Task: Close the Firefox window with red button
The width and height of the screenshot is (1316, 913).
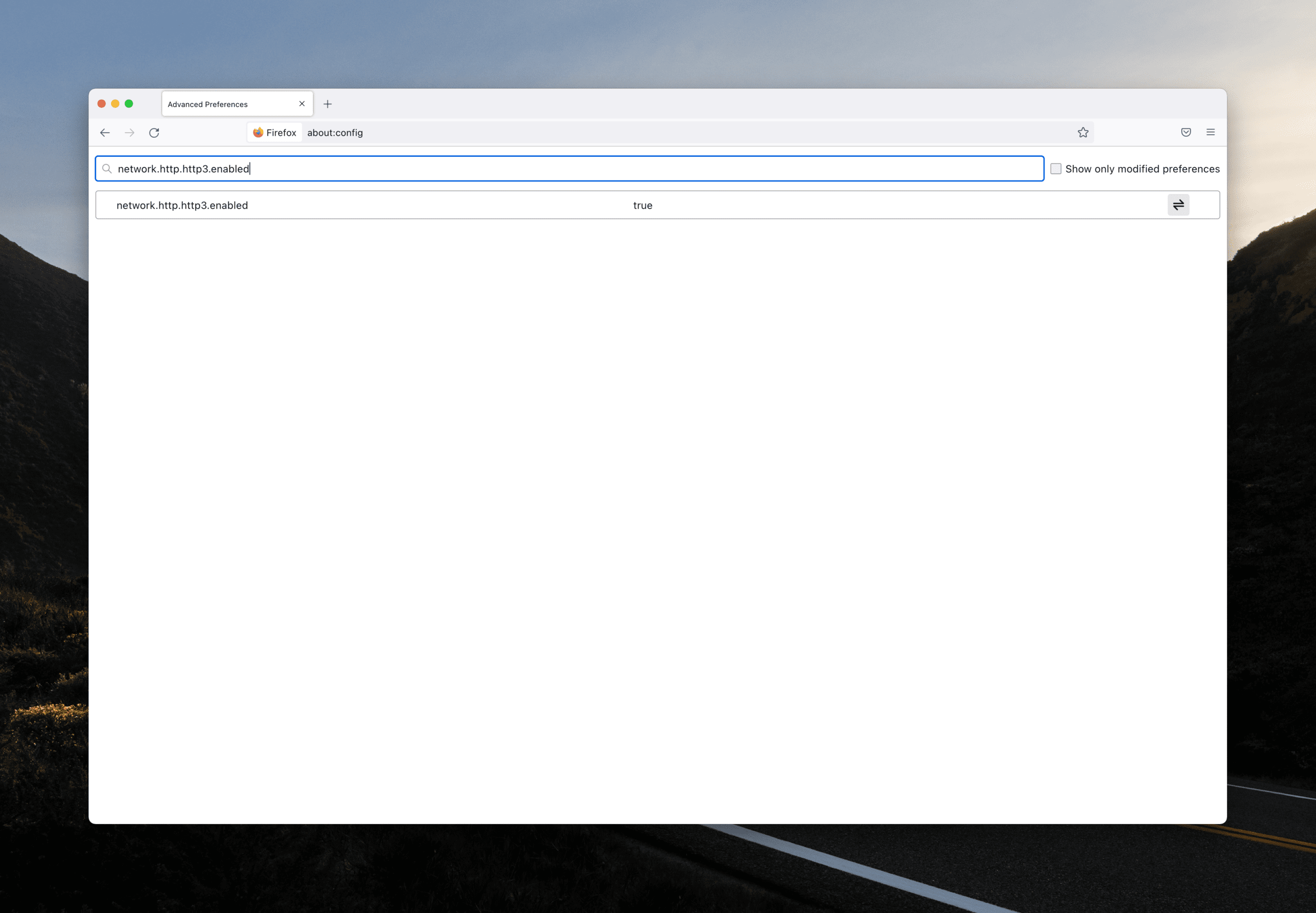Action: pos(102,103)
